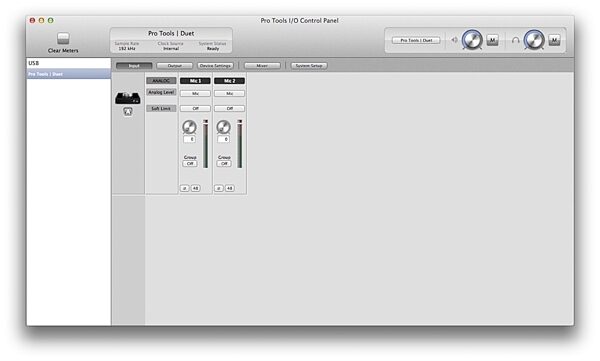Click the Mic 1 gain value field
Image resolution: width=600 pixels, height=361 pixels.
[x=189, y=139]
